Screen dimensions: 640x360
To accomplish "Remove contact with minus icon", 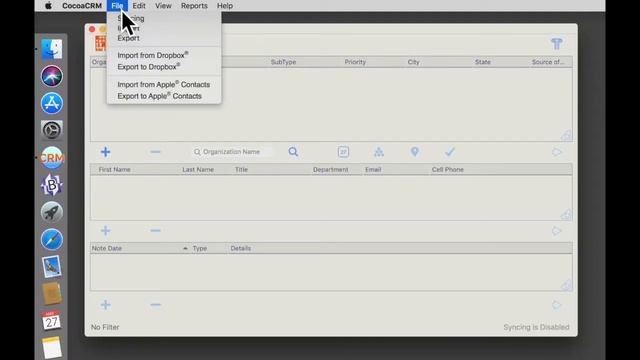I will pyautogui.click(x=155, y=231).
